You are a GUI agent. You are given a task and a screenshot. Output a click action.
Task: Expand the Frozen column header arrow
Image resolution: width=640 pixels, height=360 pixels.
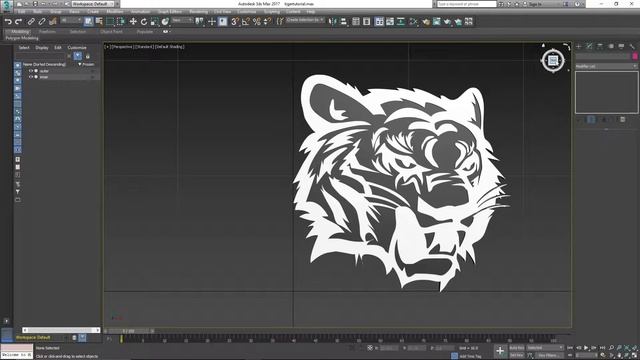coord(80,64)
